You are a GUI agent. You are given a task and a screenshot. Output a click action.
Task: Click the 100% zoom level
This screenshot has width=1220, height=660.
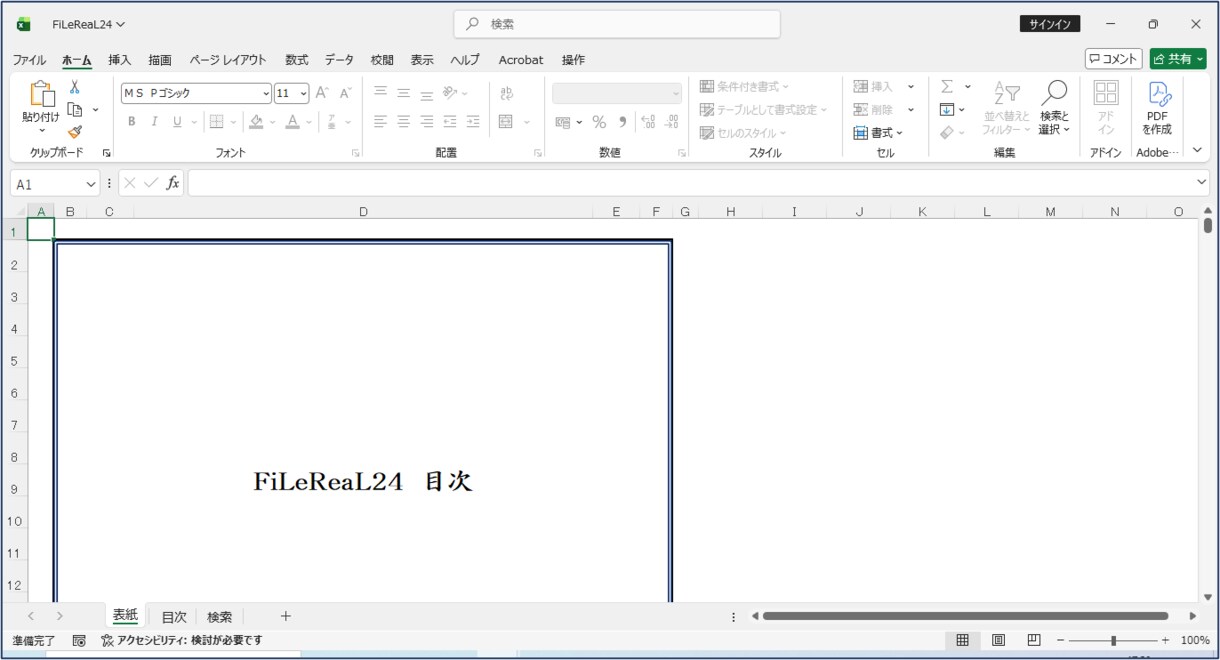[x=1195, y=640]
